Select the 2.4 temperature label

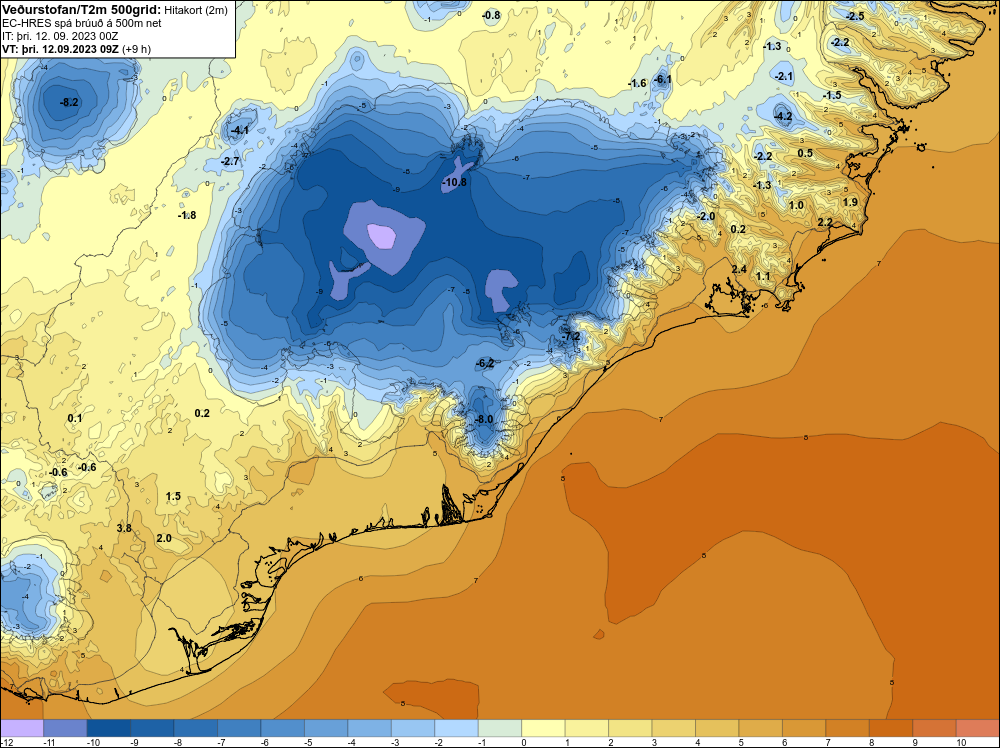[x=739, y=269]
